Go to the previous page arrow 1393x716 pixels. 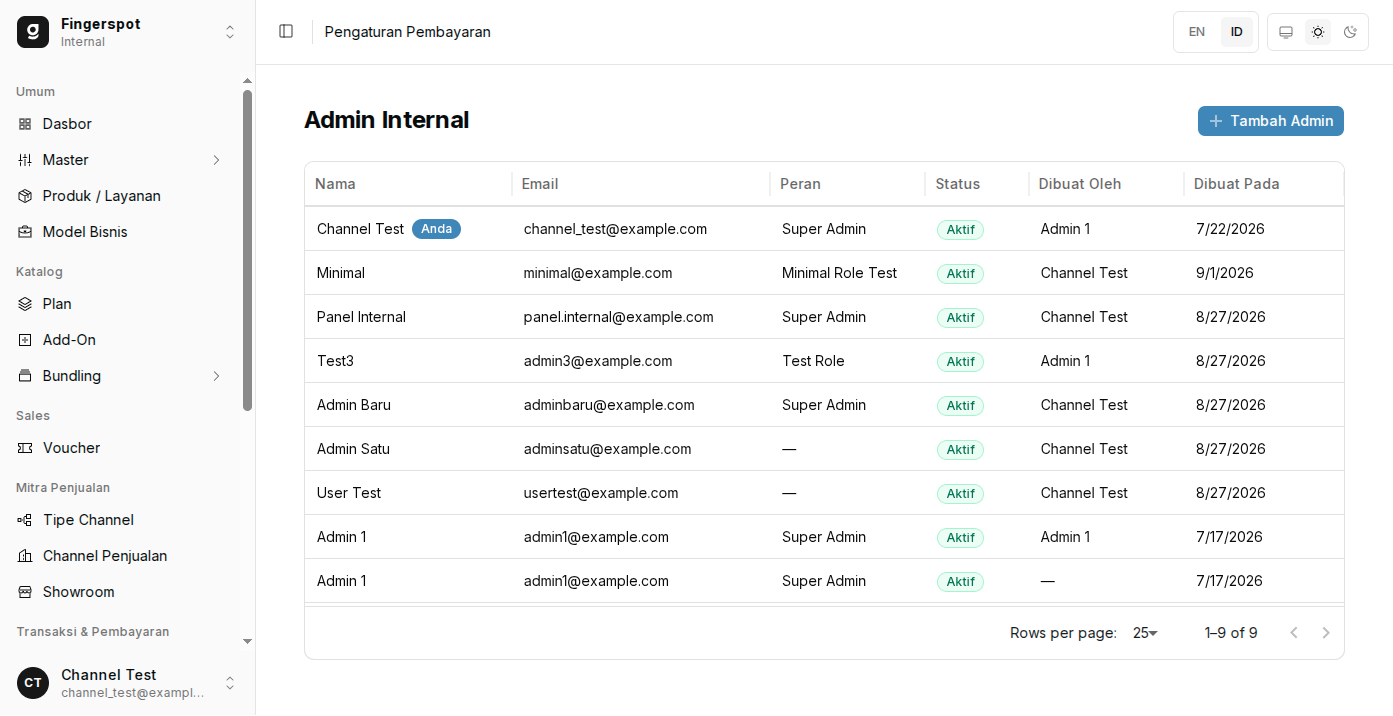pyautogui.click(x=1294, y=633)
